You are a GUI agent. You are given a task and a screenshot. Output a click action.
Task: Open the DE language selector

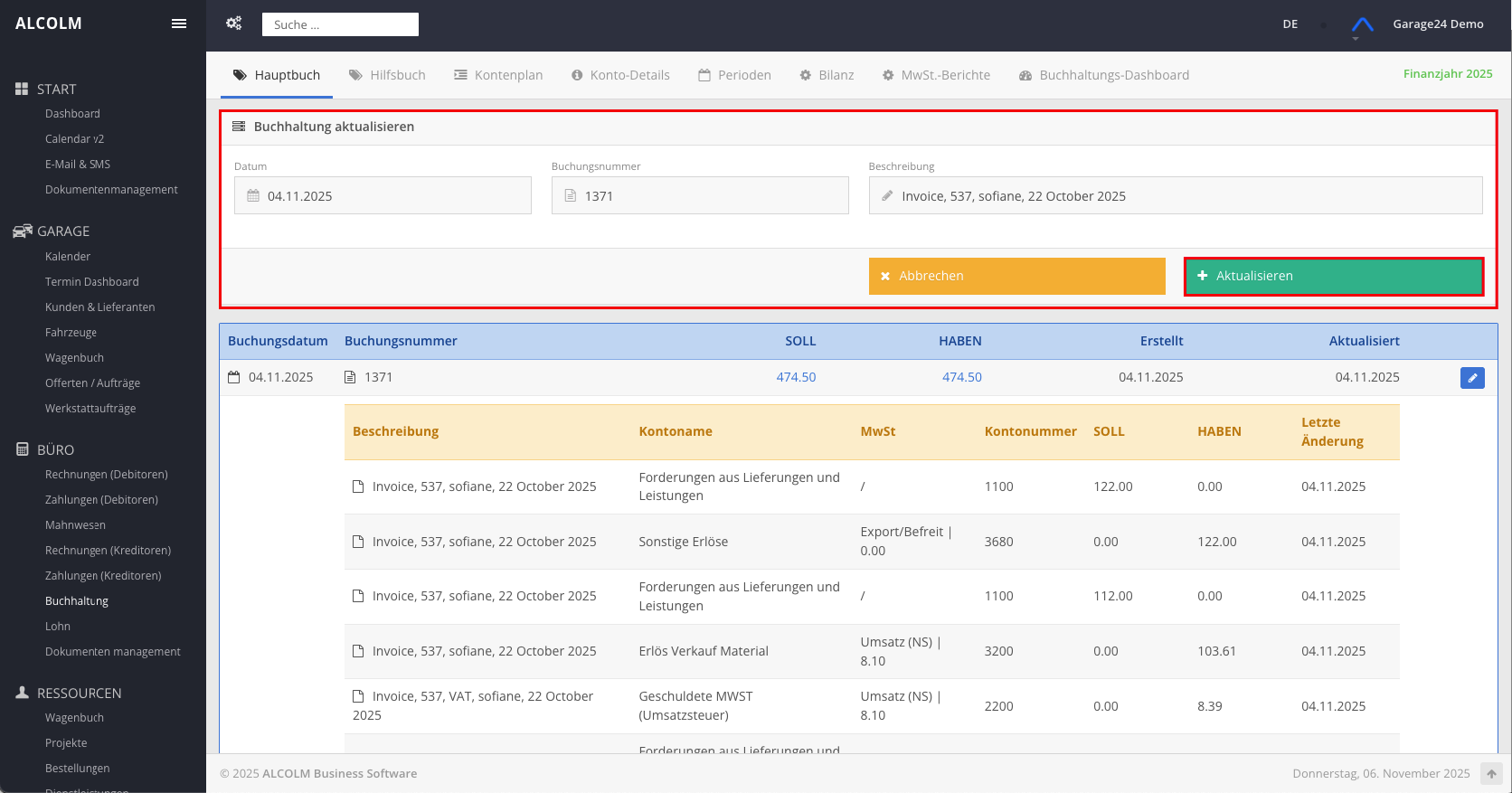point(1290,24)
